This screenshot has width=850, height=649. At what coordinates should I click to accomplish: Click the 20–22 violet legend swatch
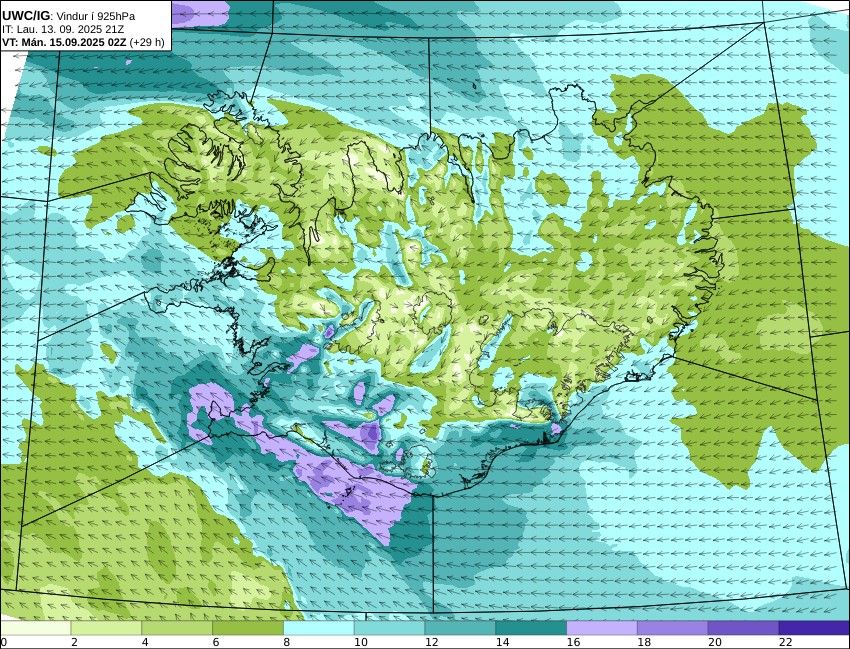pos(743,628)
